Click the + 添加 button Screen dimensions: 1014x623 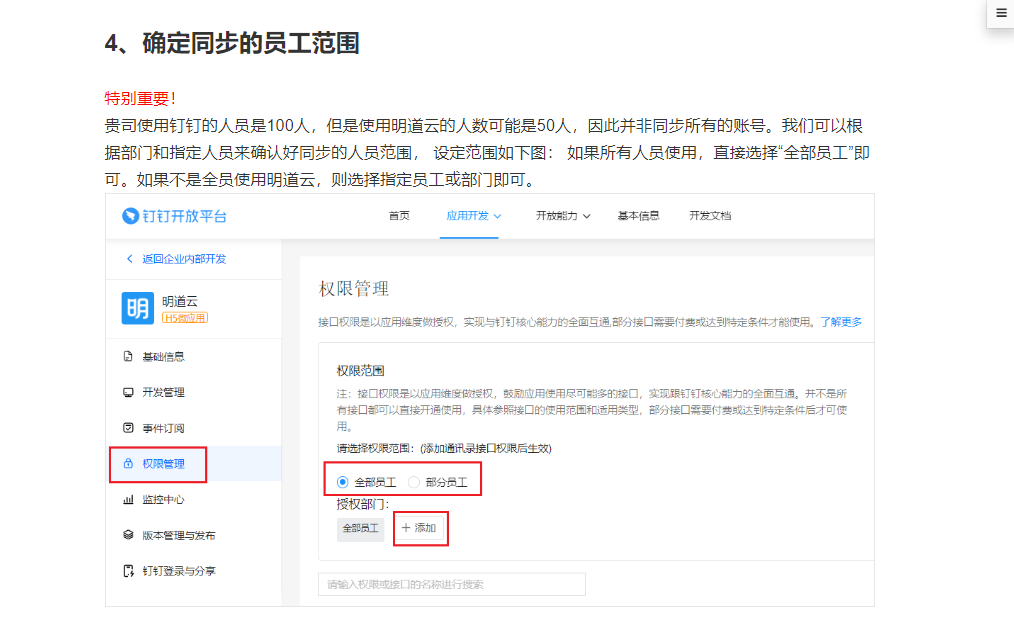(x=420, y=528)
